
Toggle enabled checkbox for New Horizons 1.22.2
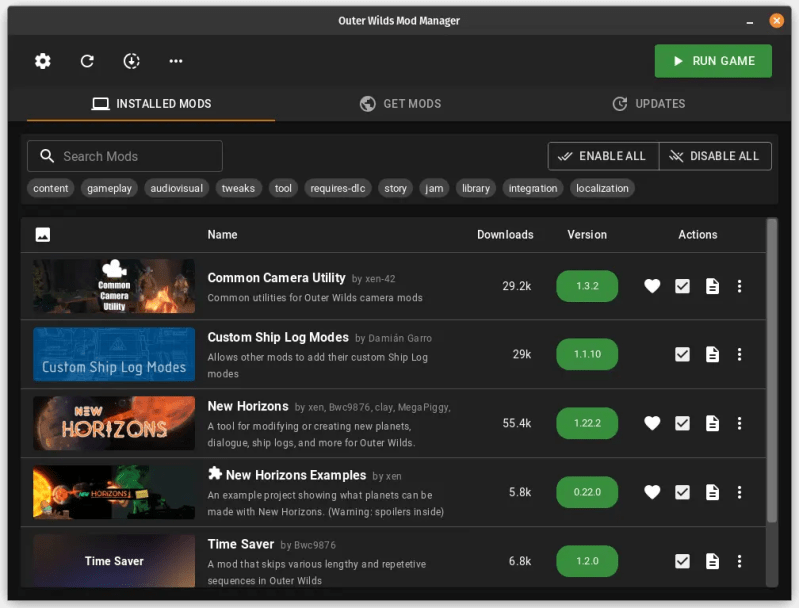click(682, 423)
